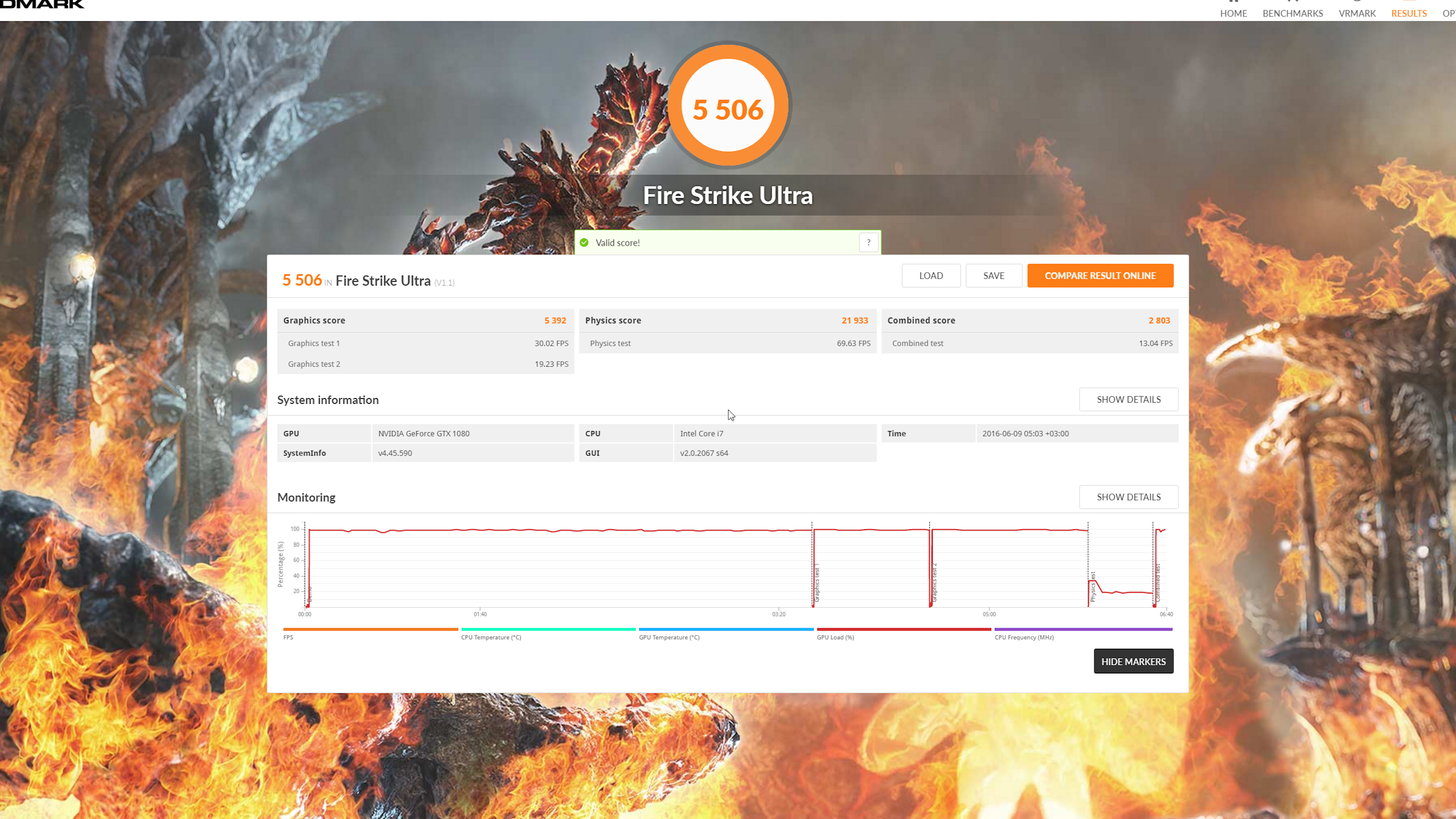Switch to the VRMARK tab

tap(1357, 13)
